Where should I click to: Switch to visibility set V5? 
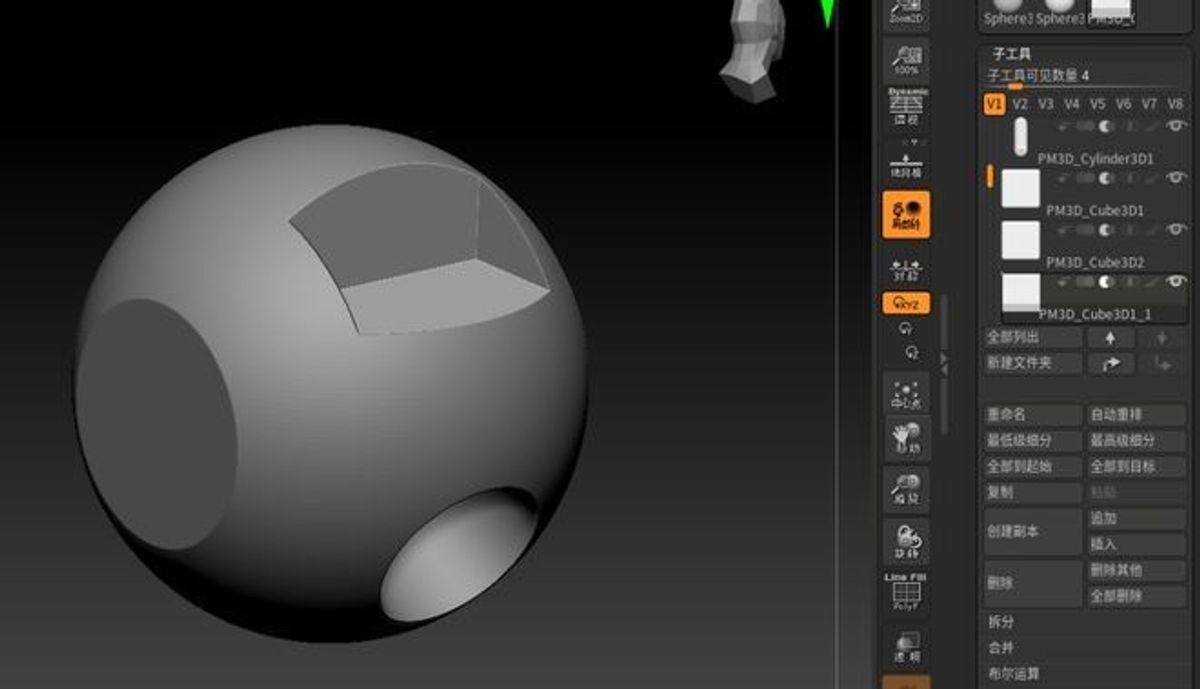(x=1098, y=103)
